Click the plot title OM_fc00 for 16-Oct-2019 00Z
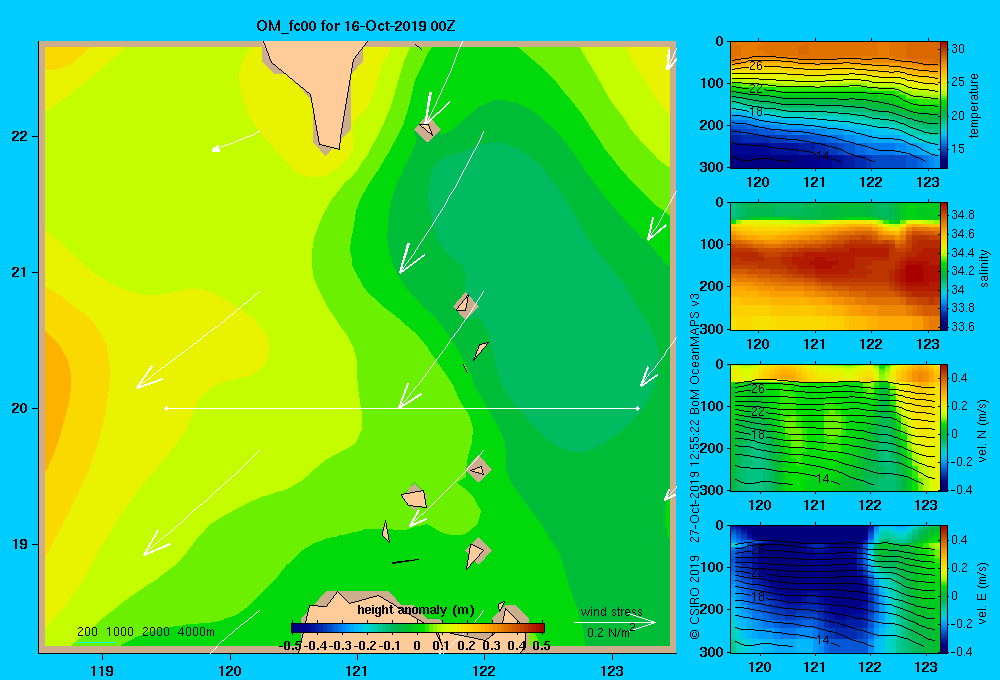 tap(355, 26)
